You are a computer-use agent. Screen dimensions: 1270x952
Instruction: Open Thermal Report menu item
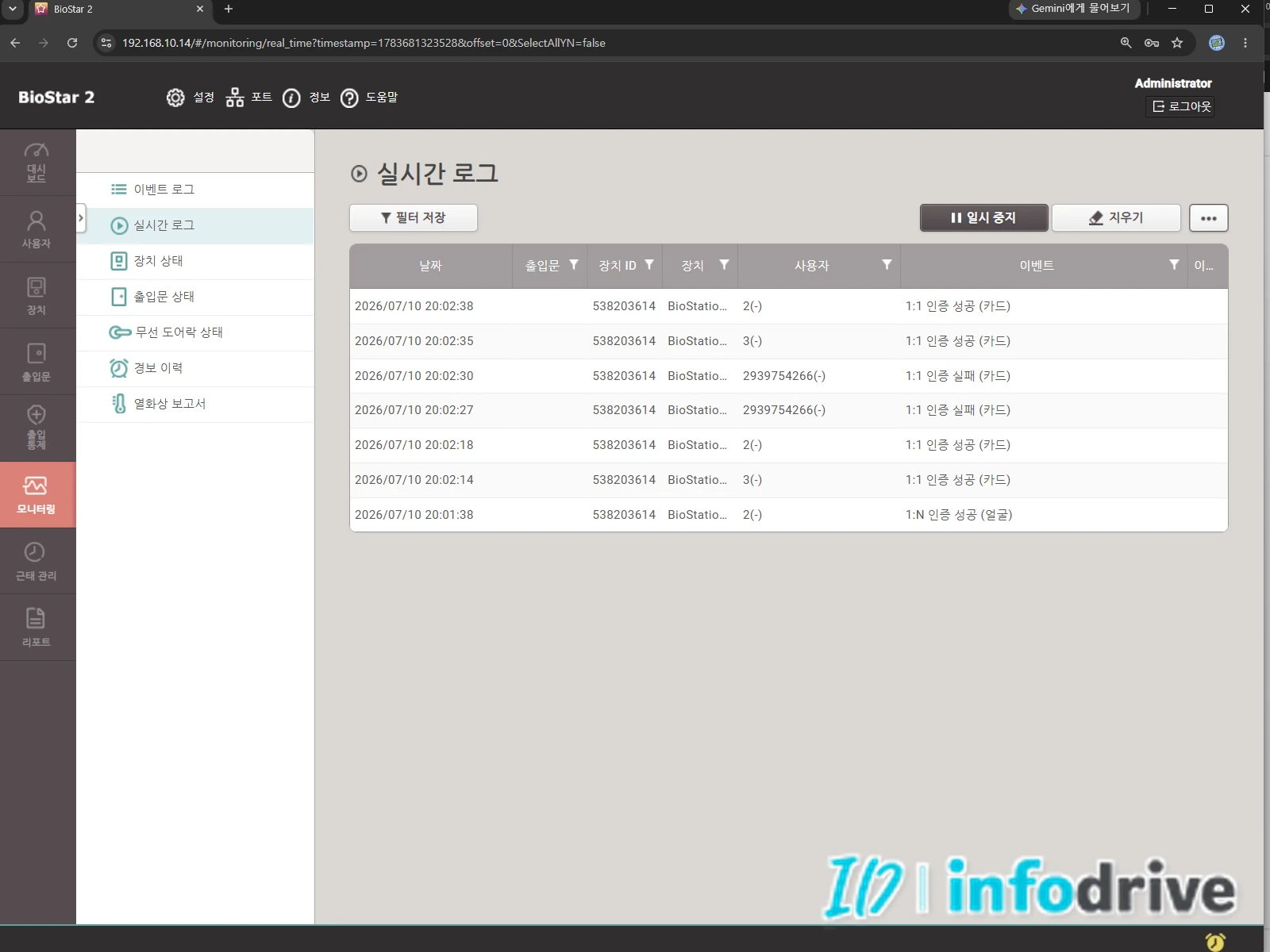tap(195, 404)
